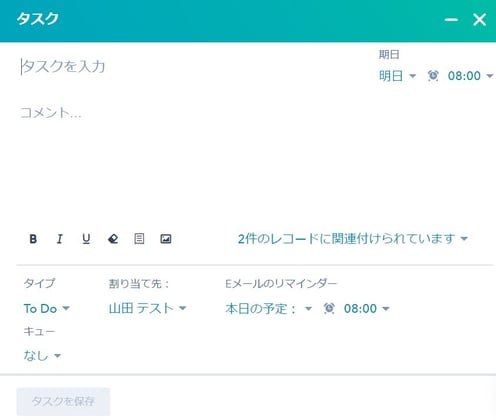The width and height of the screenshot is (496, 420).
Task: Click the 期日 label
Action: coord(389,54)
